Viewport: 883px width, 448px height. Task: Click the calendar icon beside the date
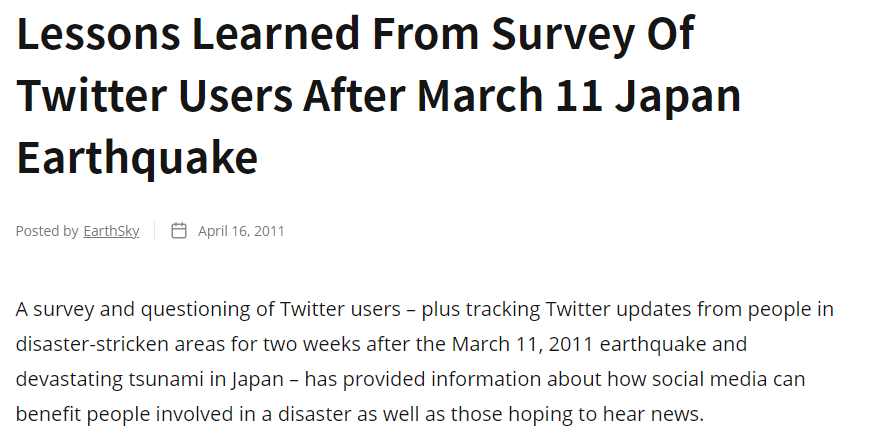(179, 231)
